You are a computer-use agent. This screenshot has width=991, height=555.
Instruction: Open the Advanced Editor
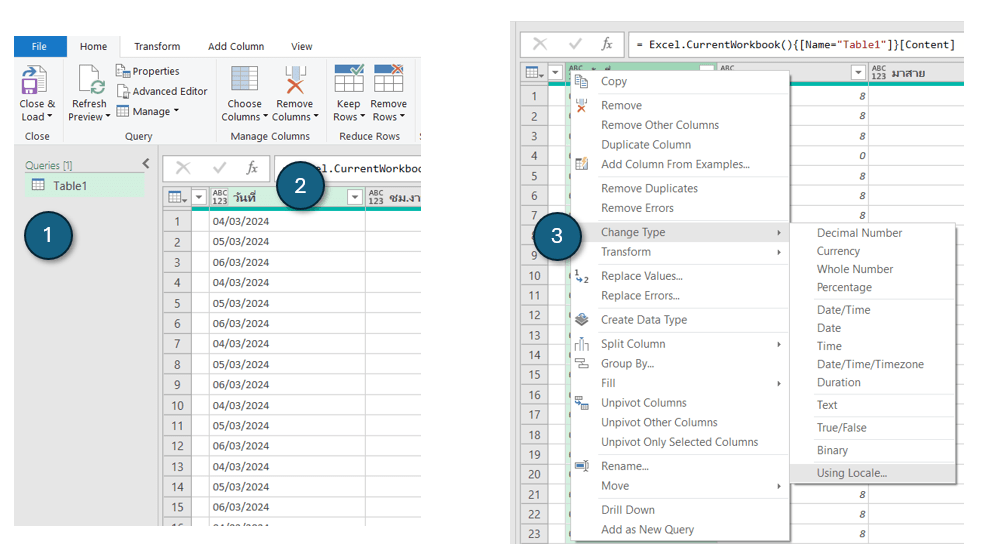tap(161, 91)
